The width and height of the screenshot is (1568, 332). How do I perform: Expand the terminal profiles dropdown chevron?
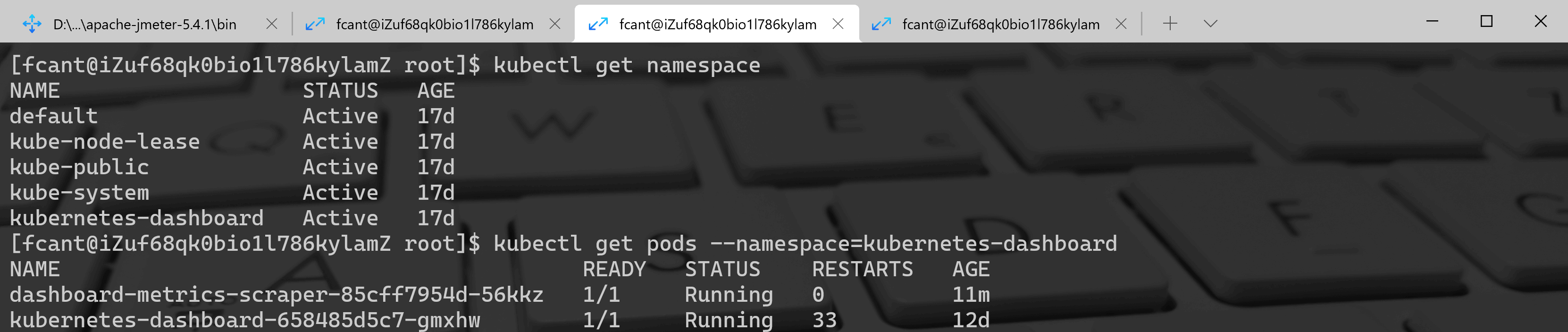1210,24
